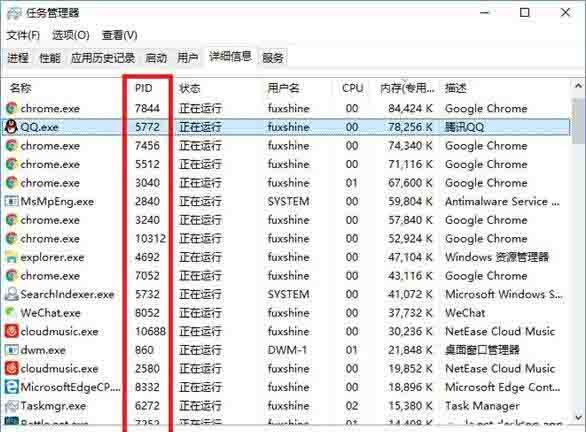Click the Taskmgr.exe process icon
Viewport: 586px width, 432px height.
click(x=12, y=405)
